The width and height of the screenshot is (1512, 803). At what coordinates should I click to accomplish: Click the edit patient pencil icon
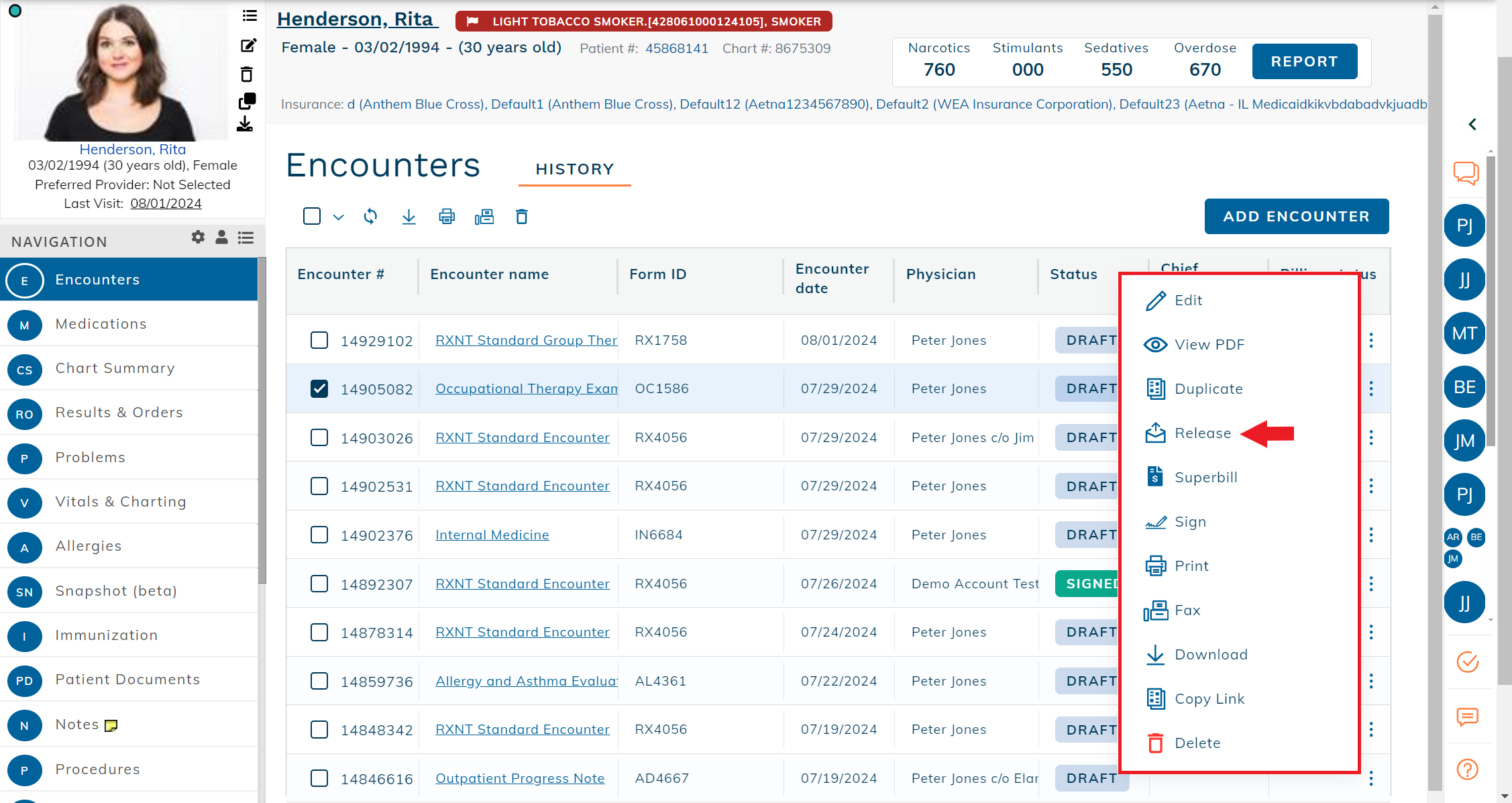[248, 46]
